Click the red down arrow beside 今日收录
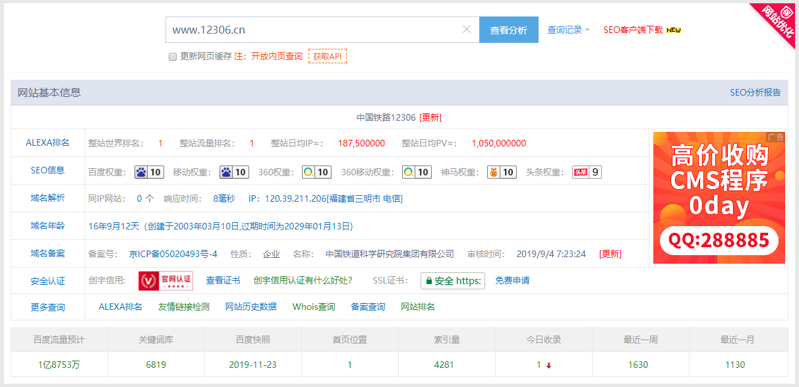This screenshot has width=799, height=387. click(x=548, y=365)
